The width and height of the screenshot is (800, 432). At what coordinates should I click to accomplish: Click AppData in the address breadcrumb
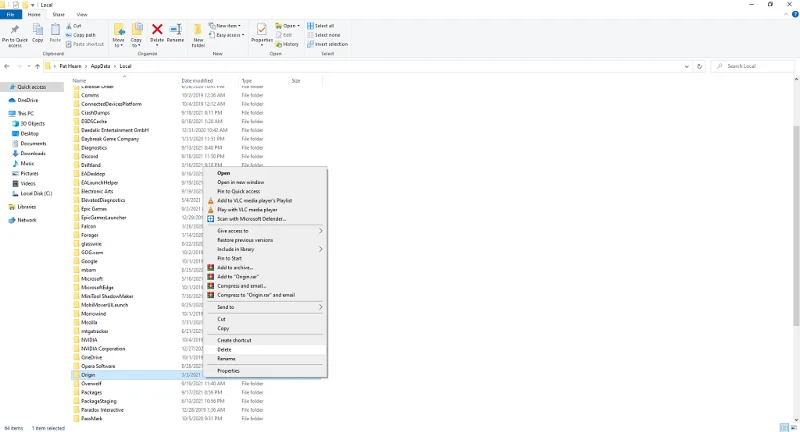[x=101, y=66]
